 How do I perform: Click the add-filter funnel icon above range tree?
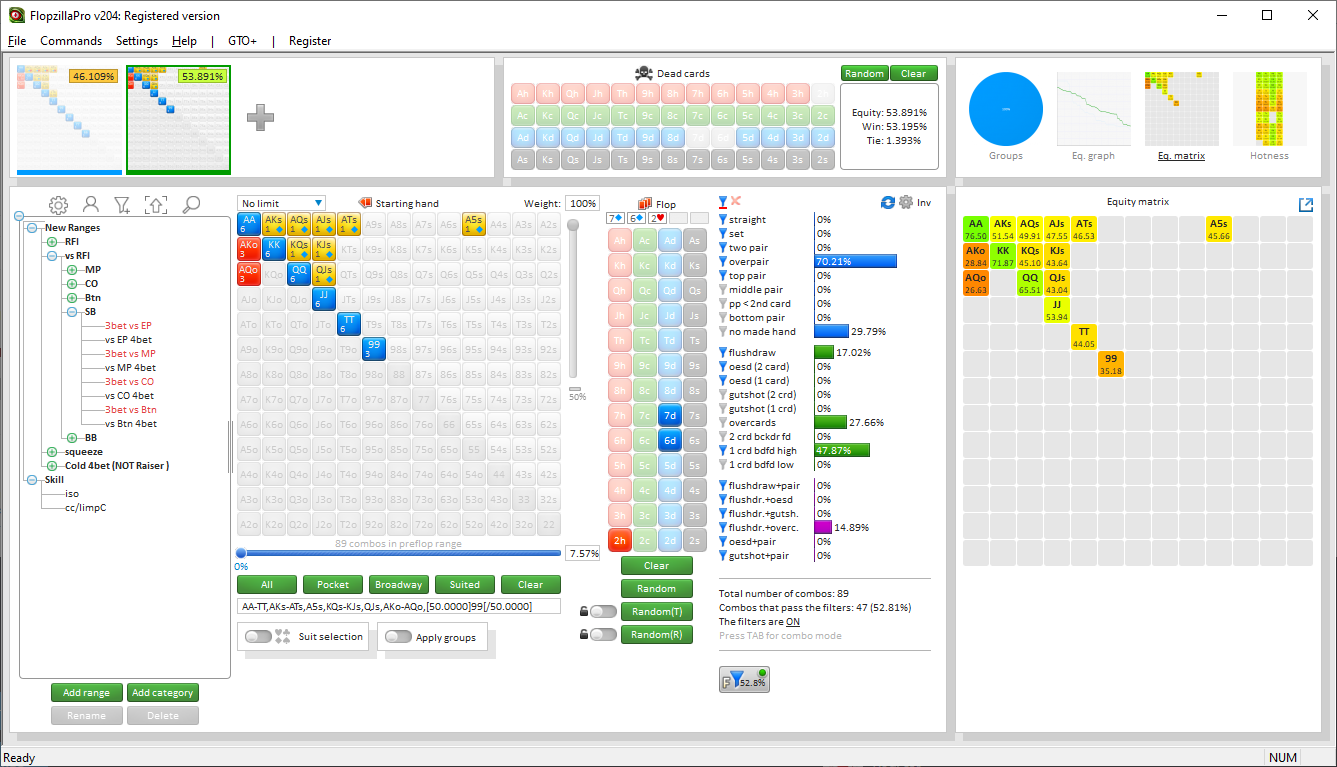point(123,205)
